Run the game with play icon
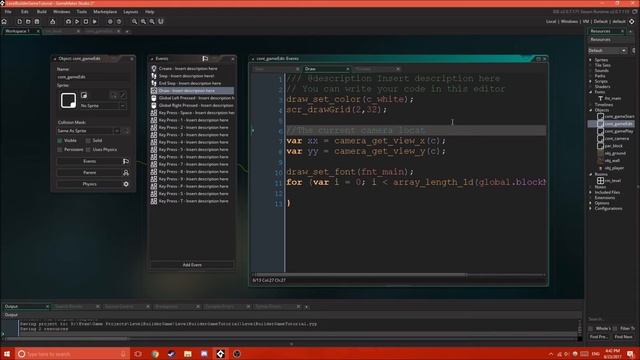The height and width of the screenshot is (360, 640). [77, 22]
